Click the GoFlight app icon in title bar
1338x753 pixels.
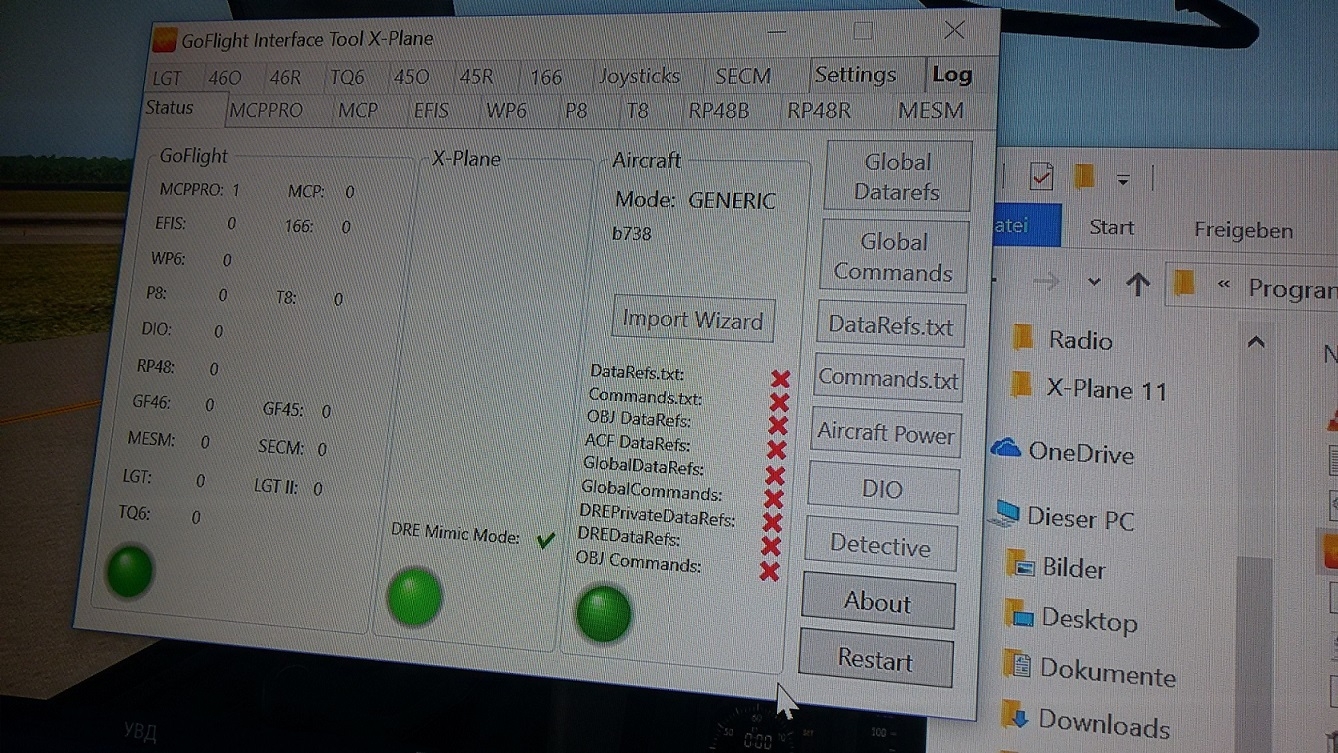(x=164, y=40)
